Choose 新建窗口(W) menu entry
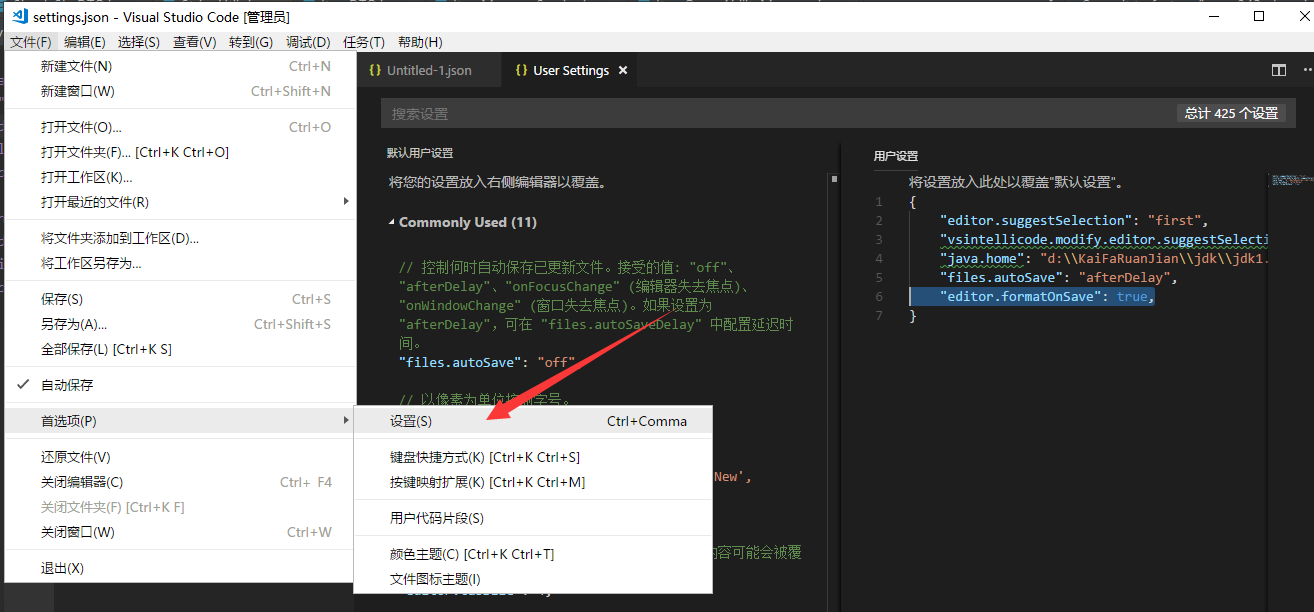Viewport: 1314px width, 612px height. click(x=180, y=91)
